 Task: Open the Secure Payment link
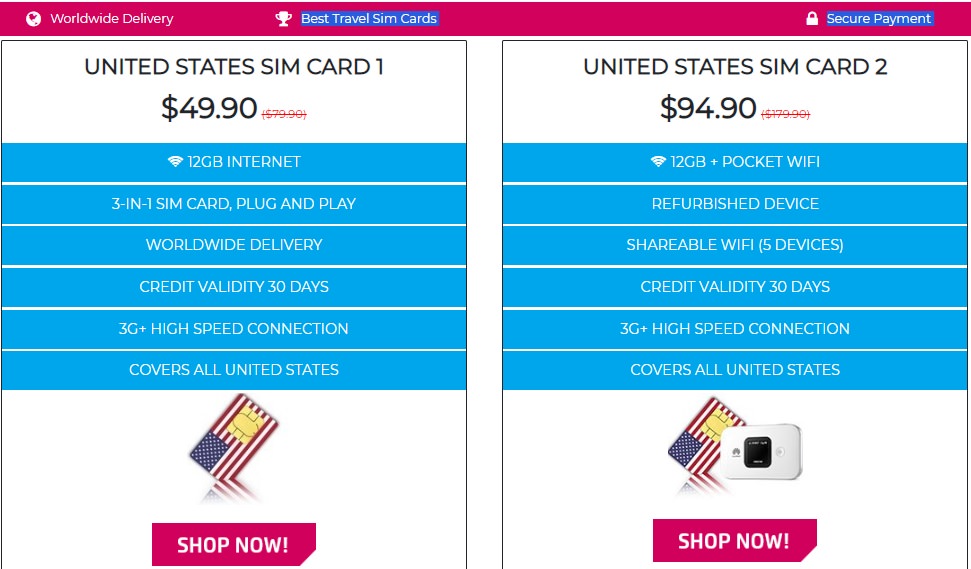point(879,19)
